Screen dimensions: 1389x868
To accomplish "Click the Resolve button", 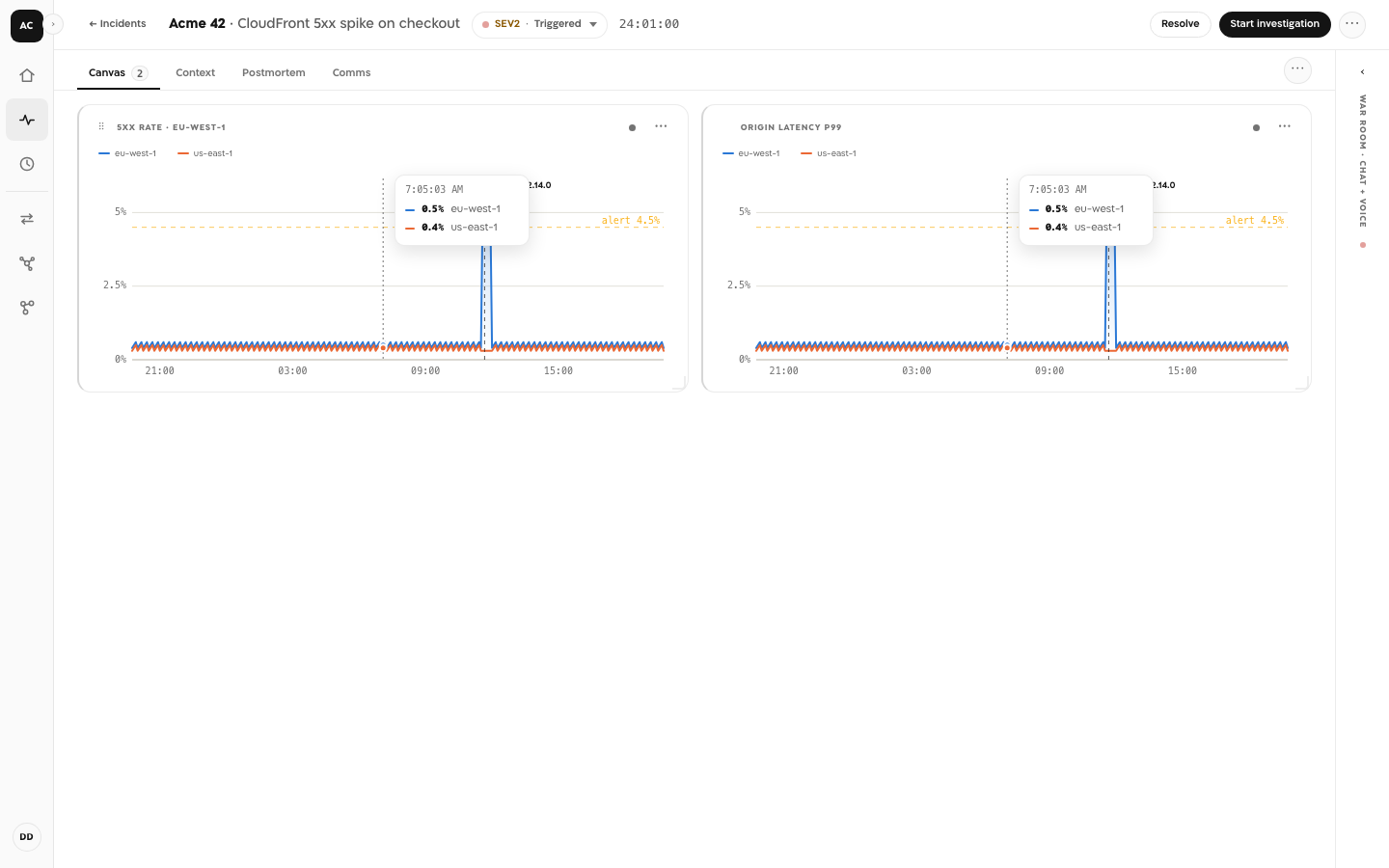I will pyautogui.click(x=1181, y=24).
